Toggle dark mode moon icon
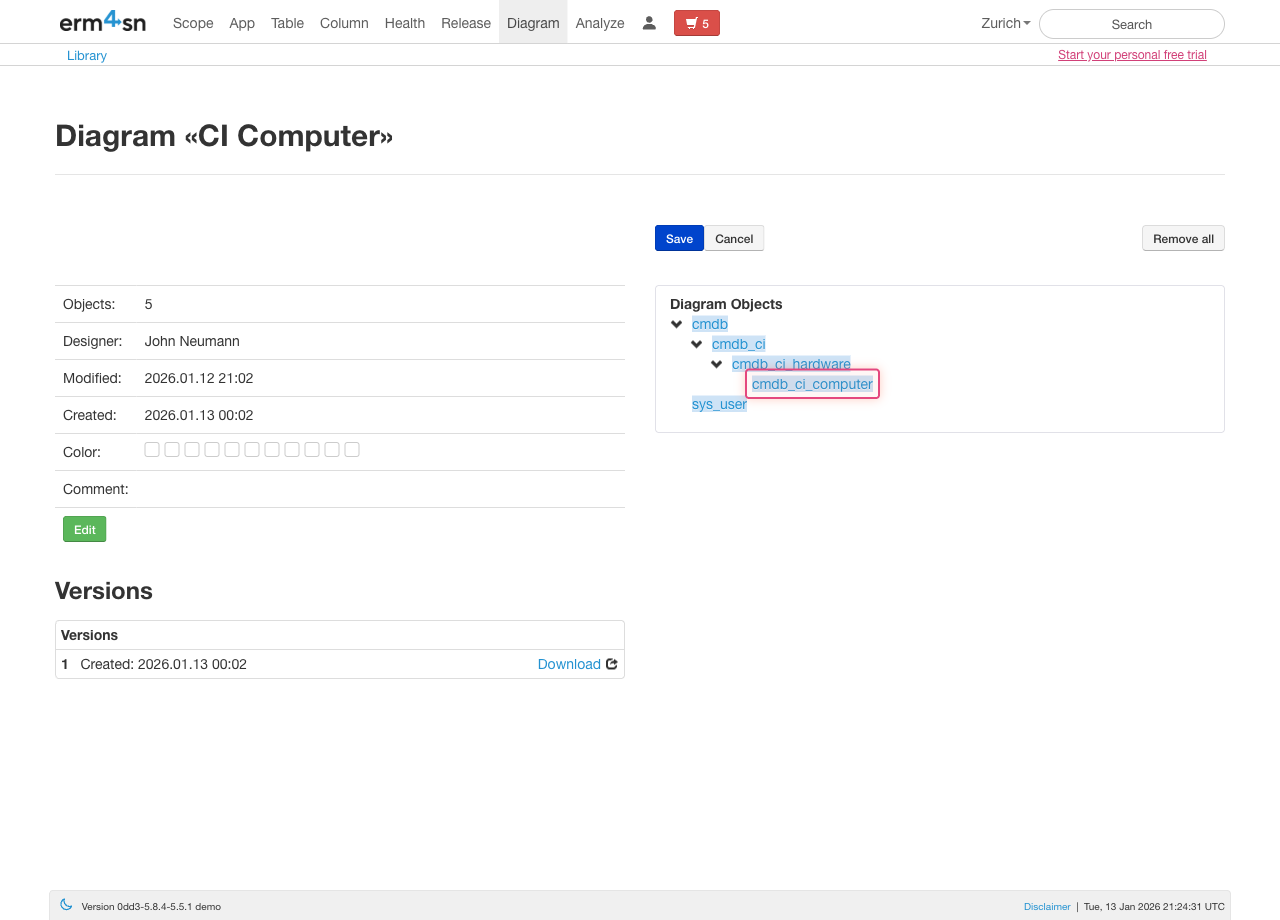 66,905
